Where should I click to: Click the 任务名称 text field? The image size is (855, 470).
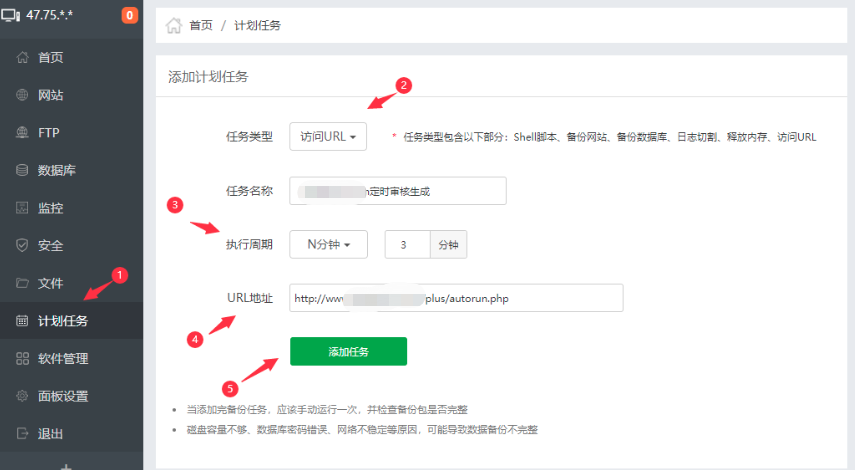[398, 191]
